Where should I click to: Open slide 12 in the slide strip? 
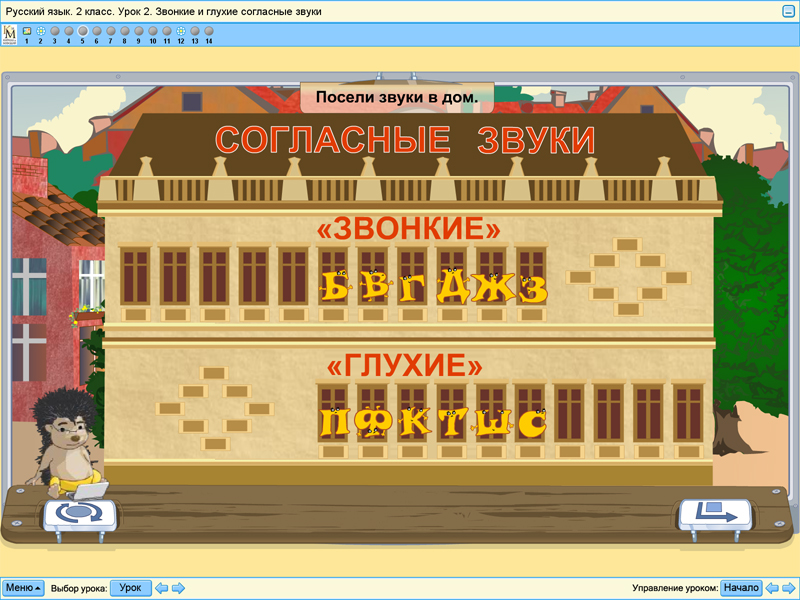(x=181, y=32)
